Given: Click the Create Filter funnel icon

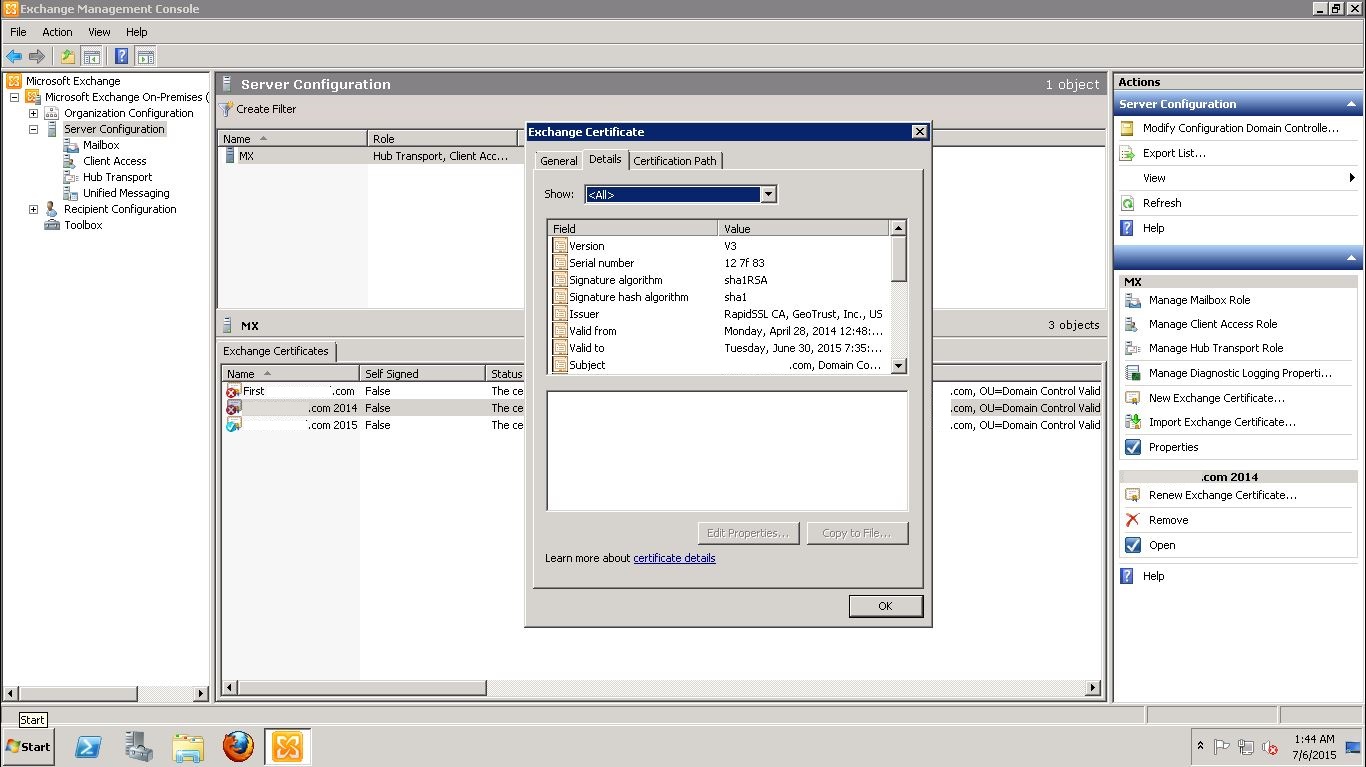Looking at the screenshot, I should click(227, 109).
